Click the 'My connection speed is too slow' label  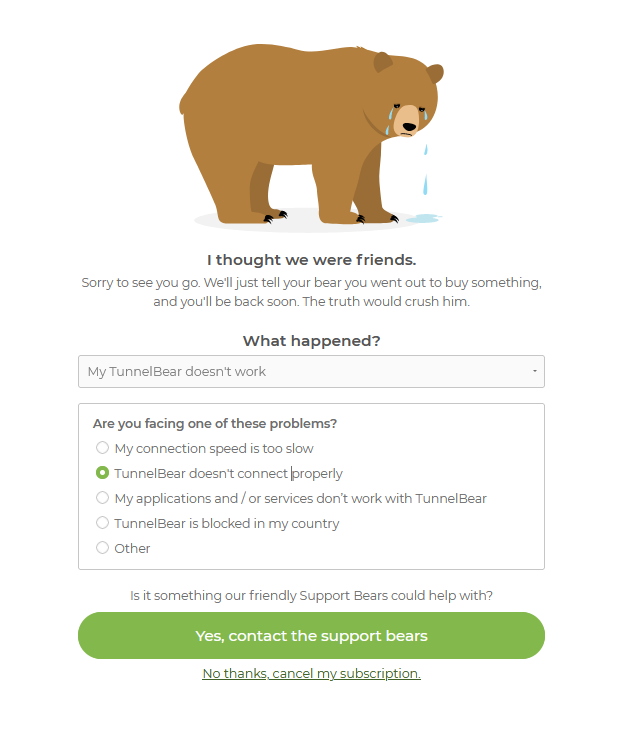coord(214,448)
